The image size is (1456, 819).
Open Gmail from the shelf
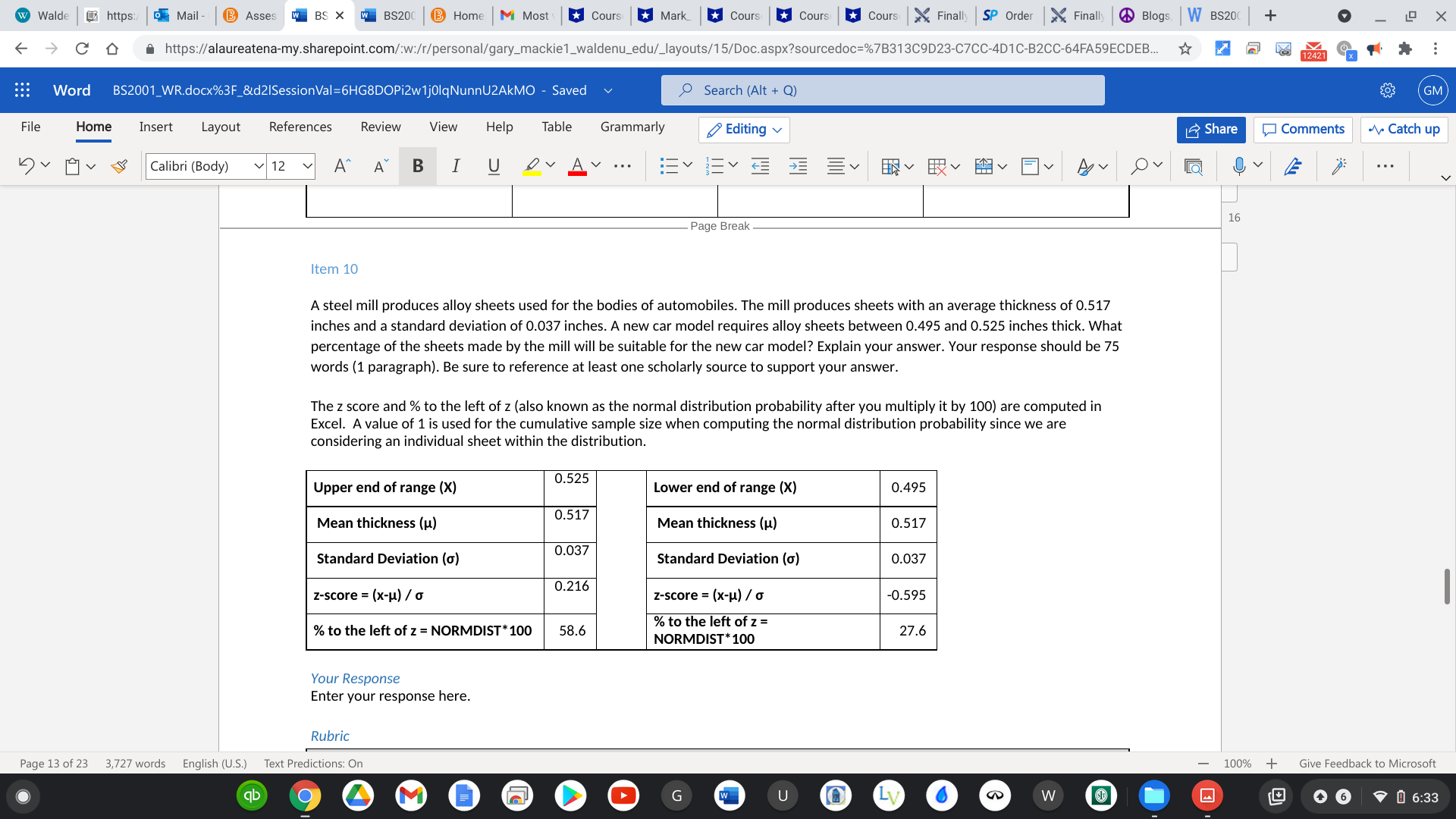(x=411, y=795)
